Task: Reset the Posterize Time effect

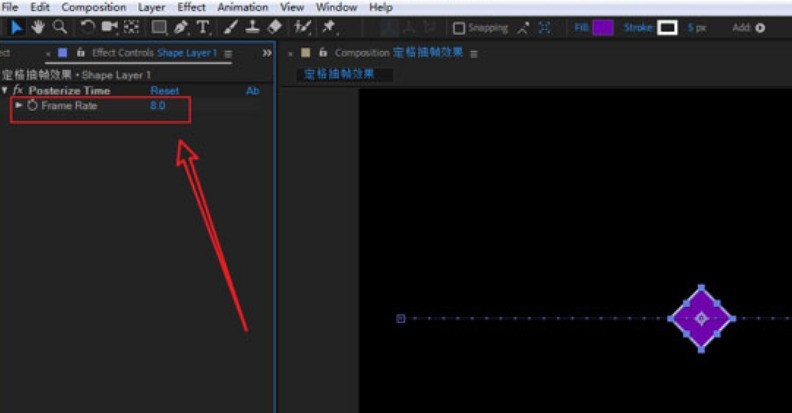Action: pos(165,91)
